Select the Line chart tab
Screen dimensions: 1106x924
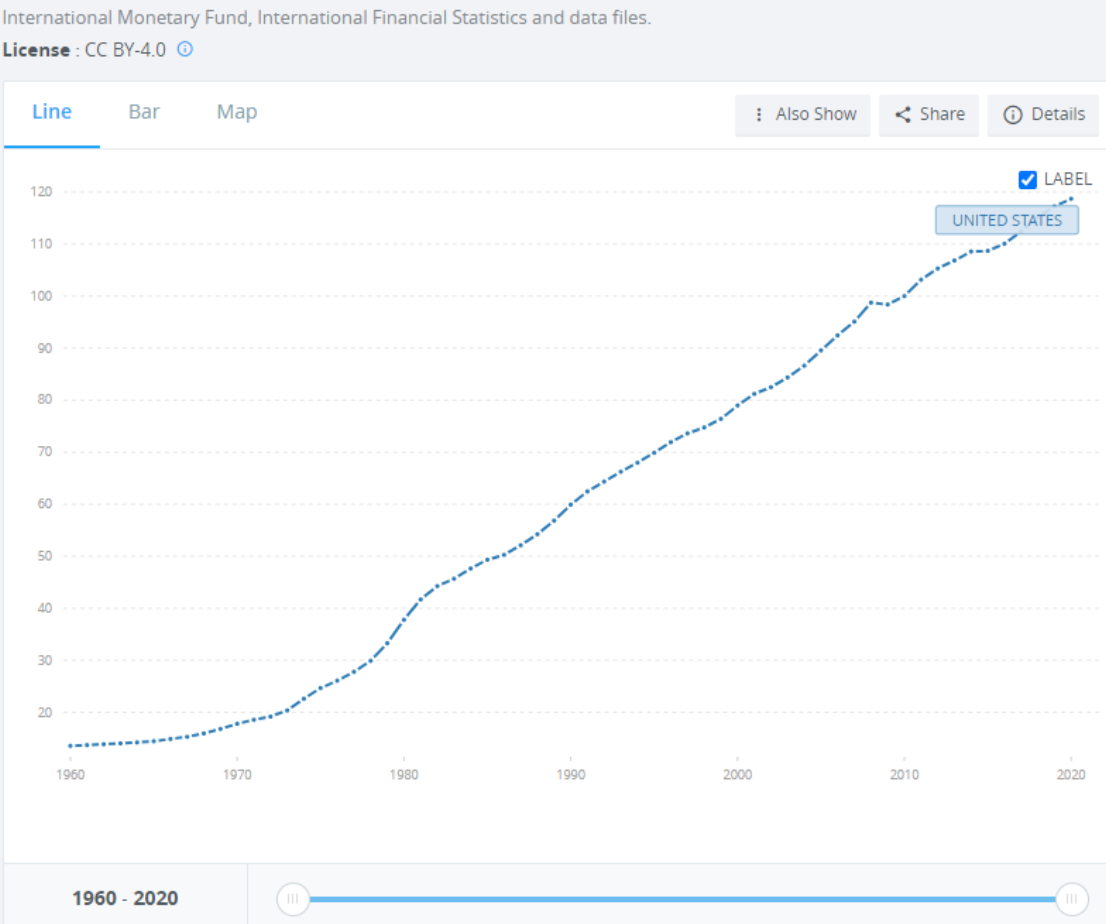tap(51, 112)
